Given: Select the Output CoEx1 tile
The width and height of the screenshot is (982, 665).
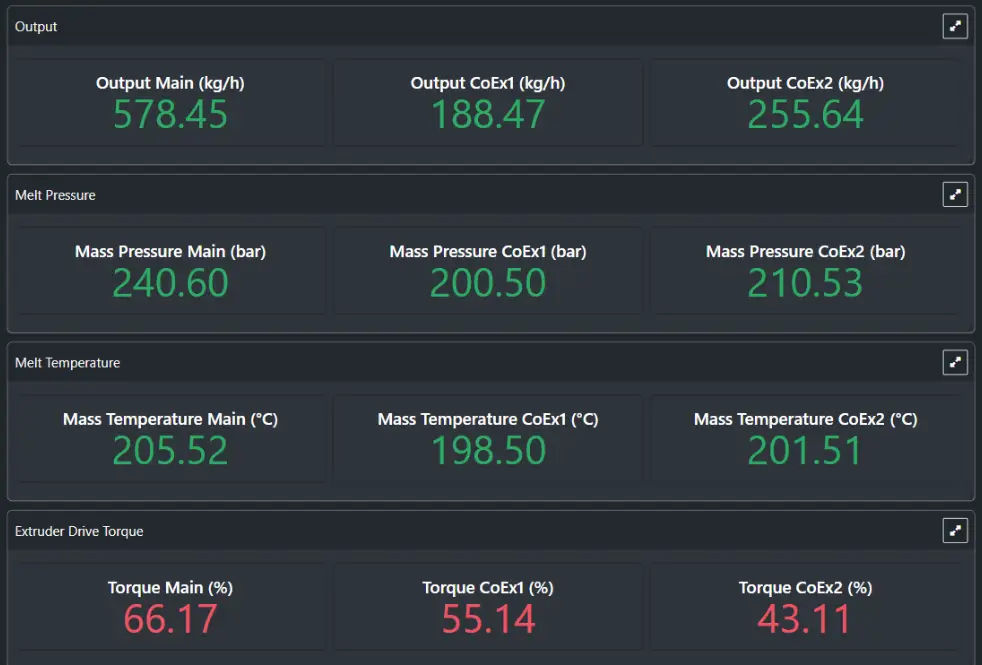Looking at the screenshot, I should click(488, 103).
